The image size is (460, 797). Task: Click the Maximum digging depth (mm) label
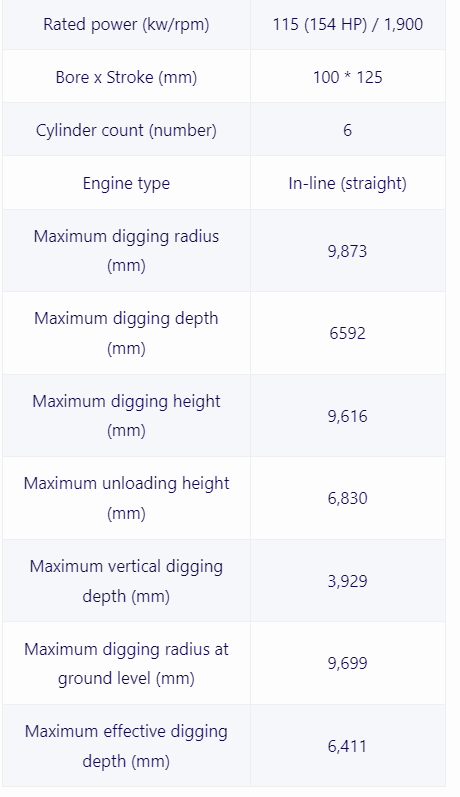(126, 333)
